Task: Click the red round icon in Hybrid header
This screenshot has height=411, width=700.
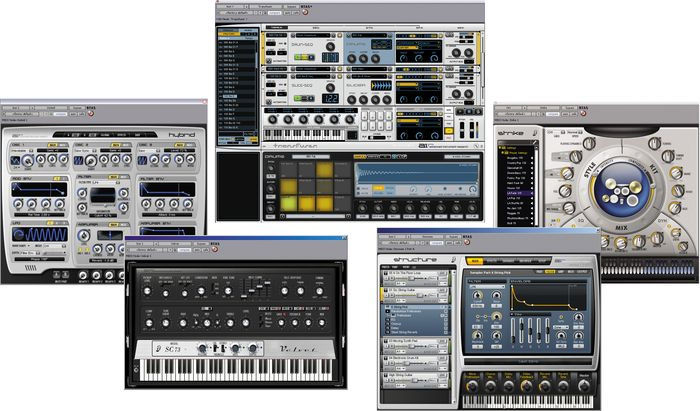Action: click(x=91, y=113)
